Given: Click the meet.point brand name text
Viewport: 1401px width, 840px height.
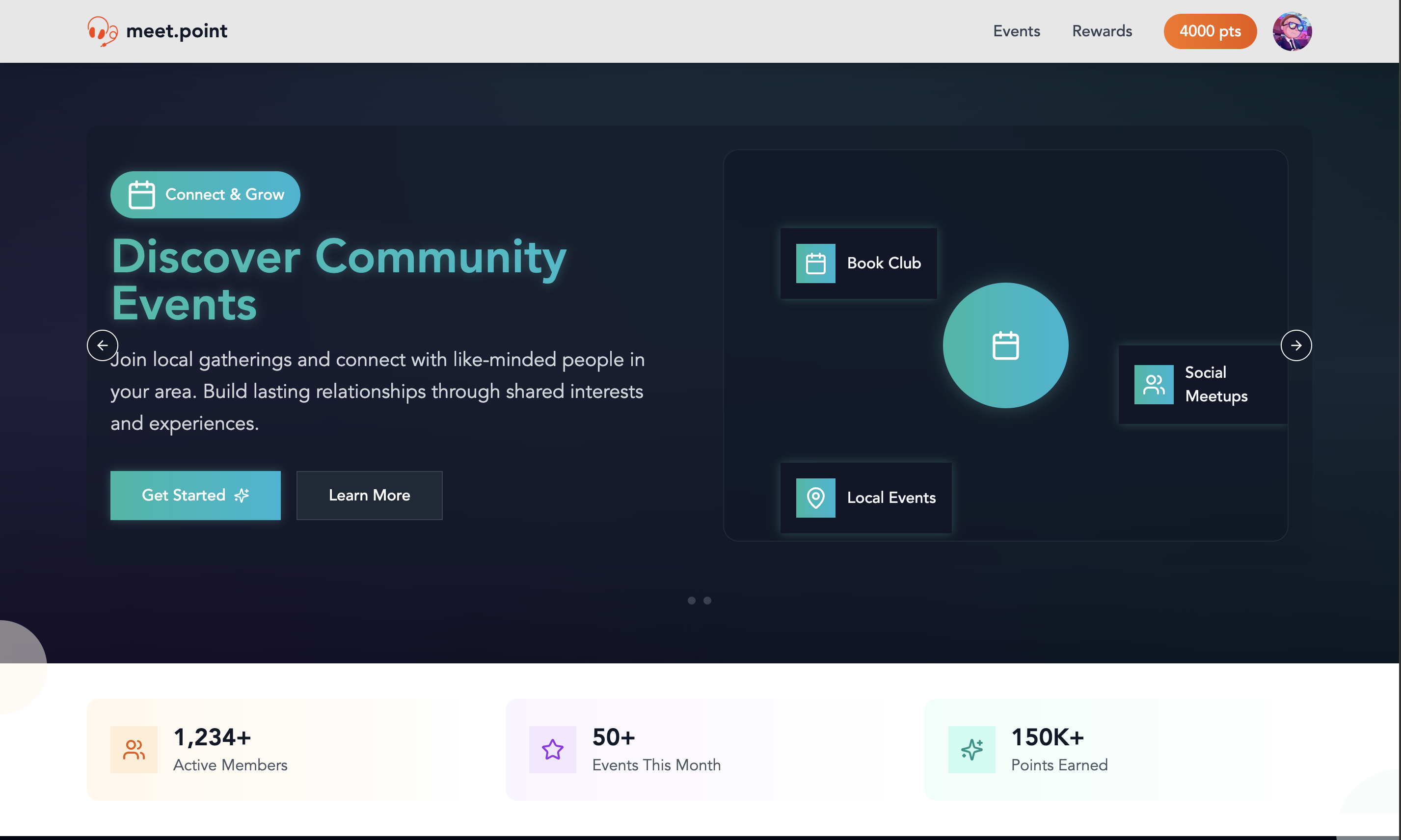Looking at the screenshot, I should click(177, 30).
